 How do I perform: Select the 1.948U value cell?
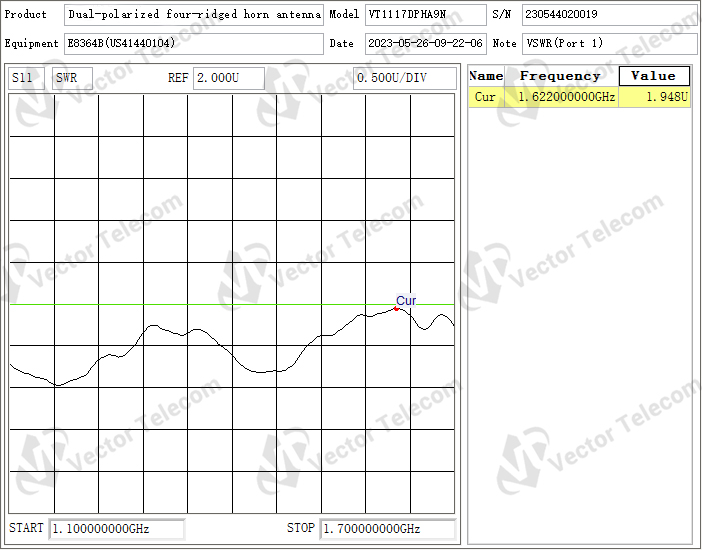tap(655, 97)
